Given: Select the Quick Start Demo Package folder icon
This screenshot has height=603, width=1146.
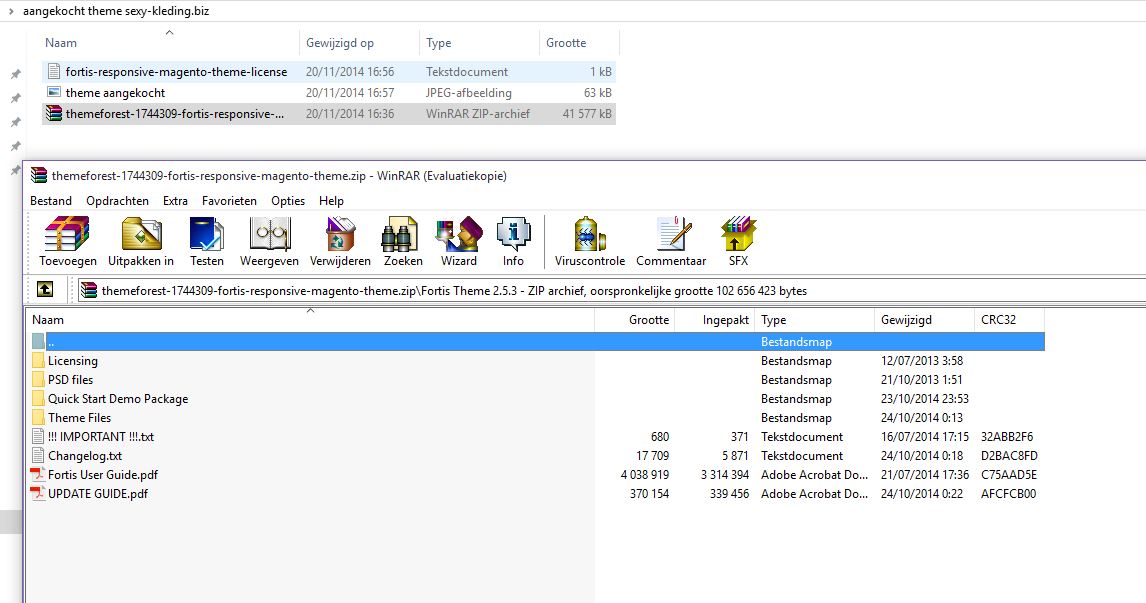Looking at the screenshot, I should (x=38, y=398).
